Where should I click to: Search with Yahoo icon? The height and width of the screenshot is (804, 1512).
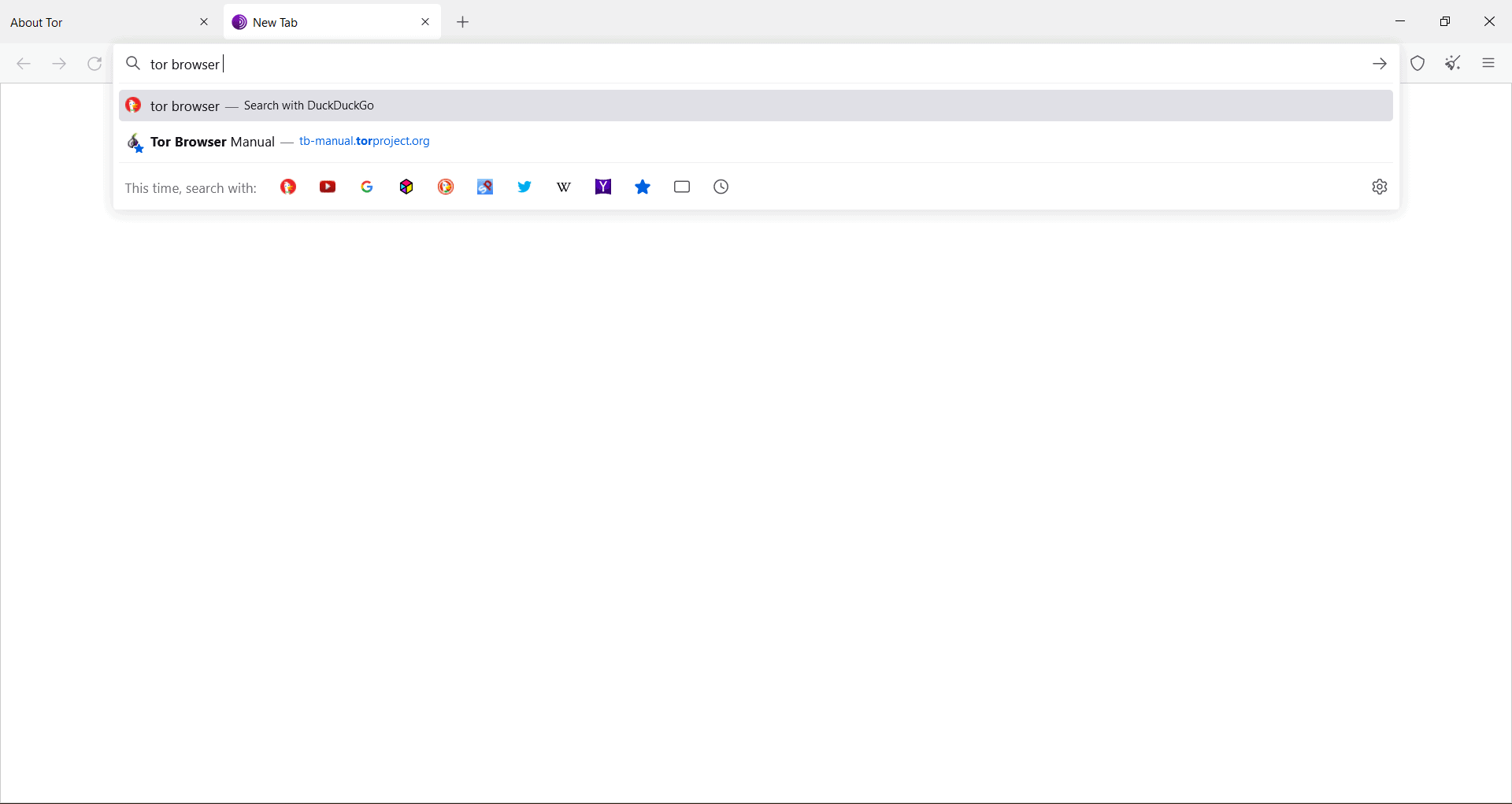click(603, 187)
